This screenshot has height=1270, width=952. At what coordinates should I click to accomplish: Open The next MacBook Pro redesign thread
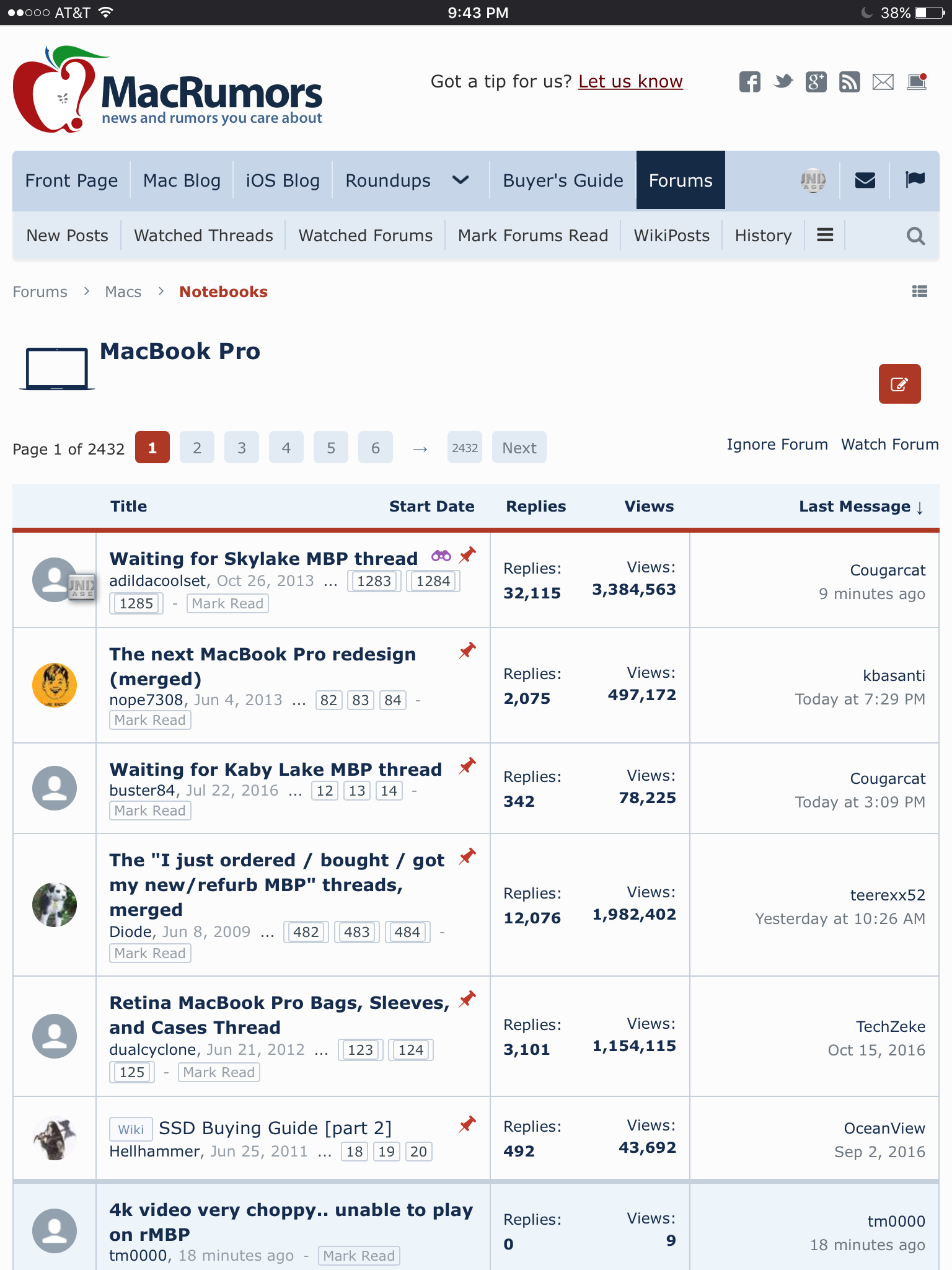[263, 667]
